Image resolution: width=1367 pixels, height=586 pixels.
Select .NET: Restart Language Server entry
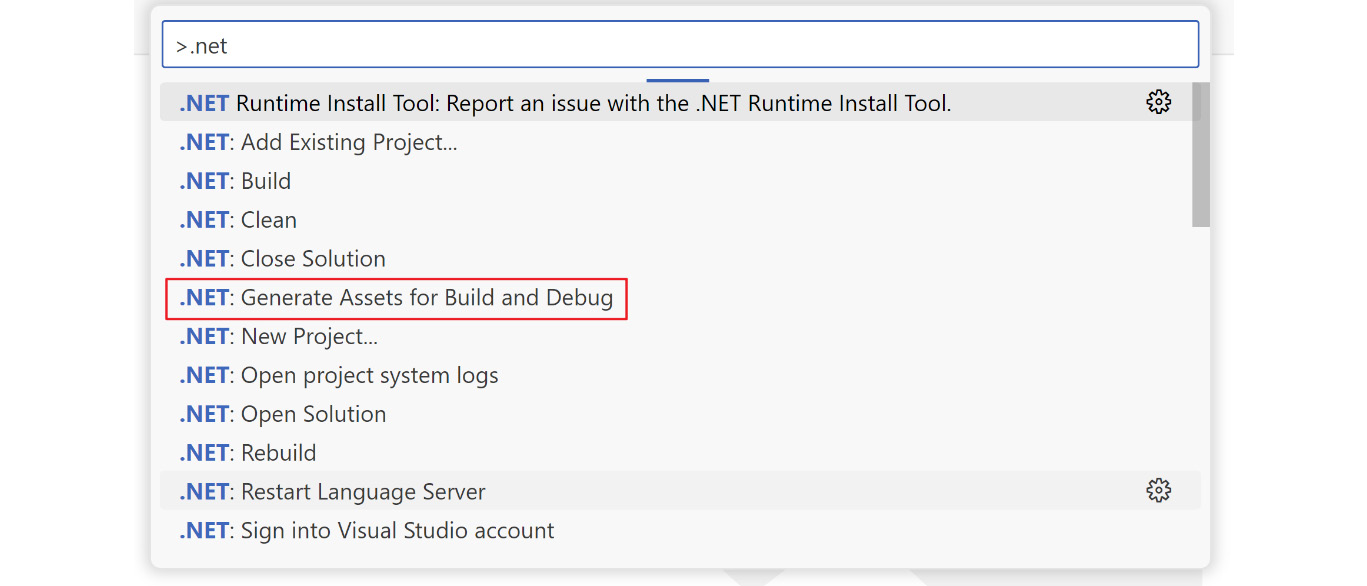coord(680,491)
